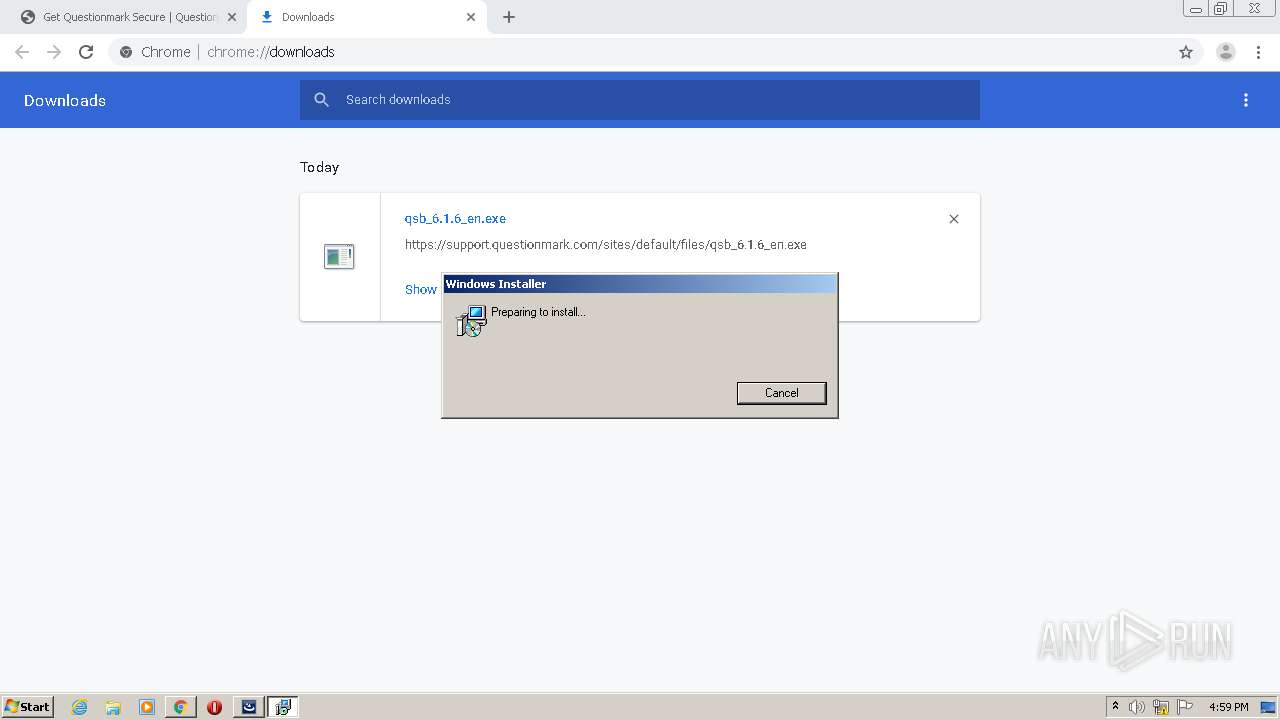
Task: Open Opera browser from taskbar
Action: pos(214,707)
